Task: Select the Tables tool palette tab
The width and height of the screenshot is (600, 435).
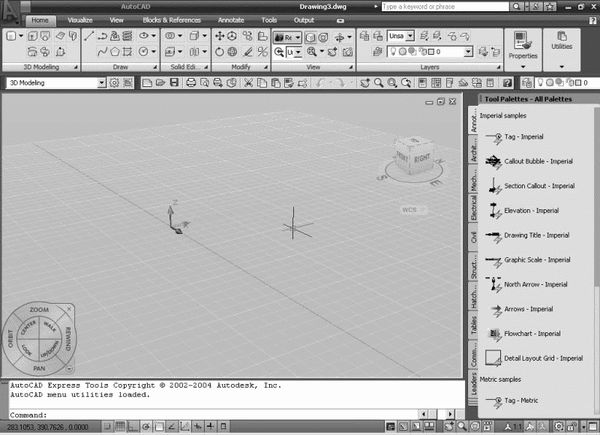Action: click(x=473, y=325)
